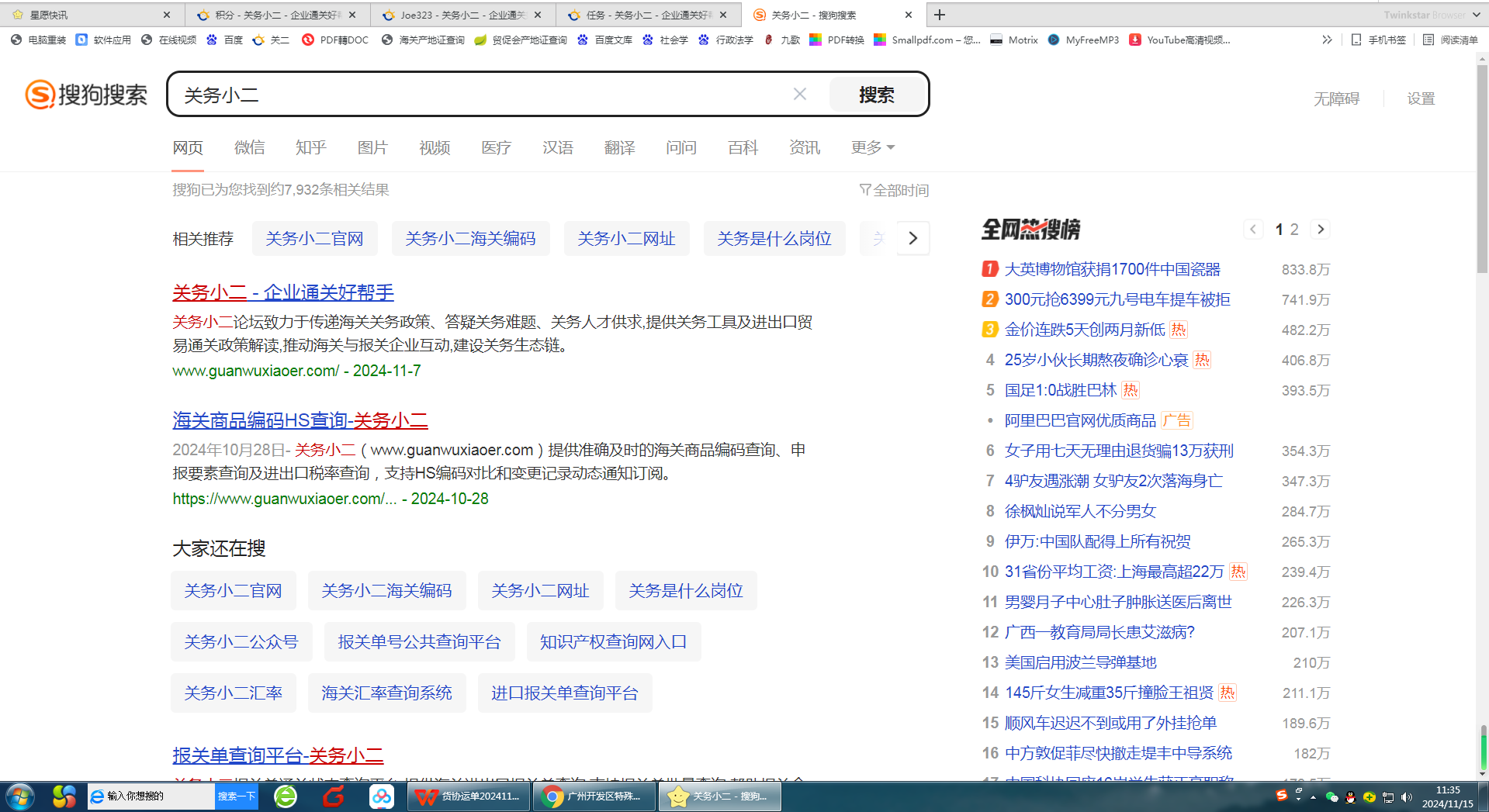
Task: Switch to browser tab 星愿快讯
Action: click(93, 15)
